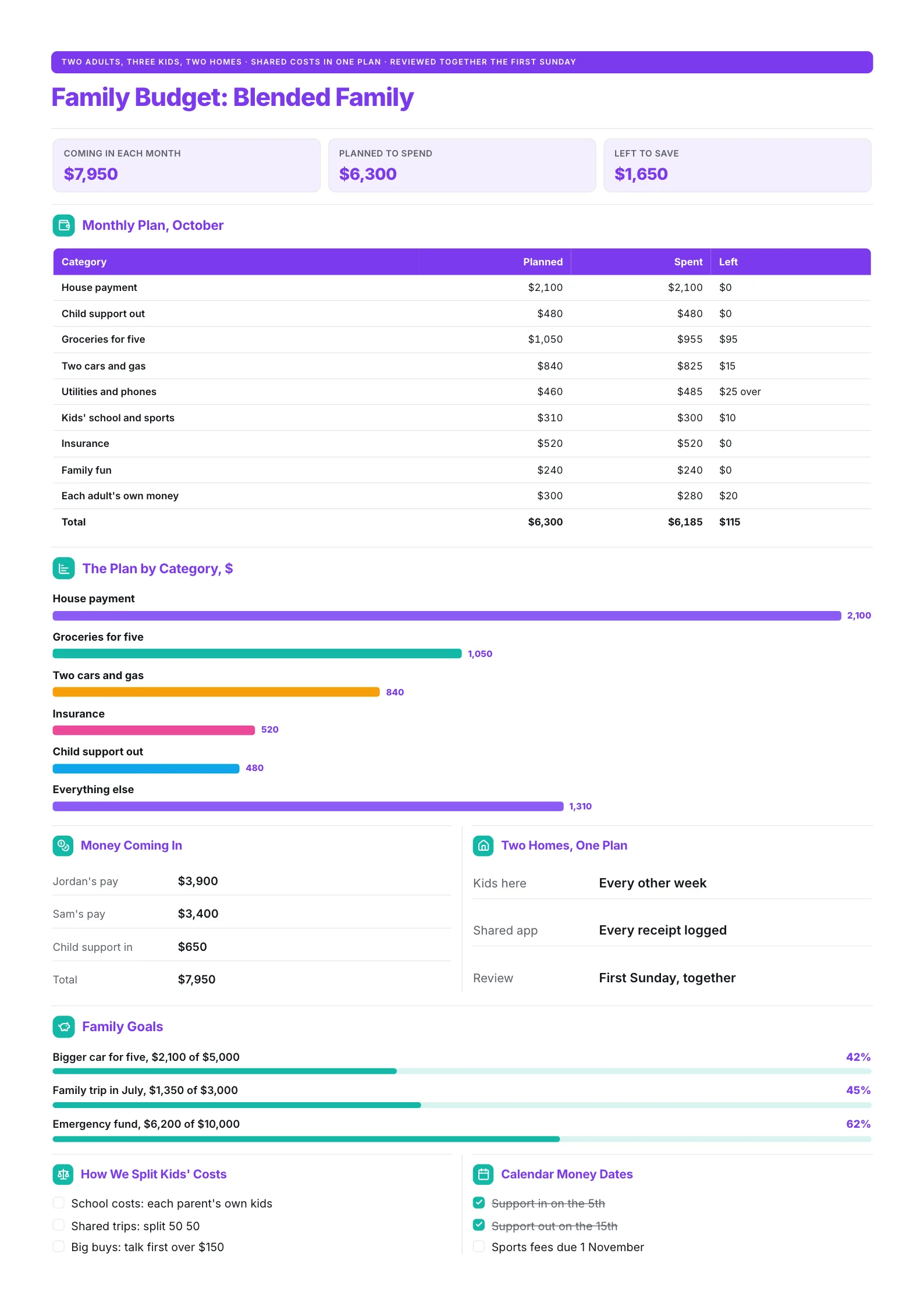Click the wallet icon beside Monthly Plan, October
924x1307 pixels.
63,226
